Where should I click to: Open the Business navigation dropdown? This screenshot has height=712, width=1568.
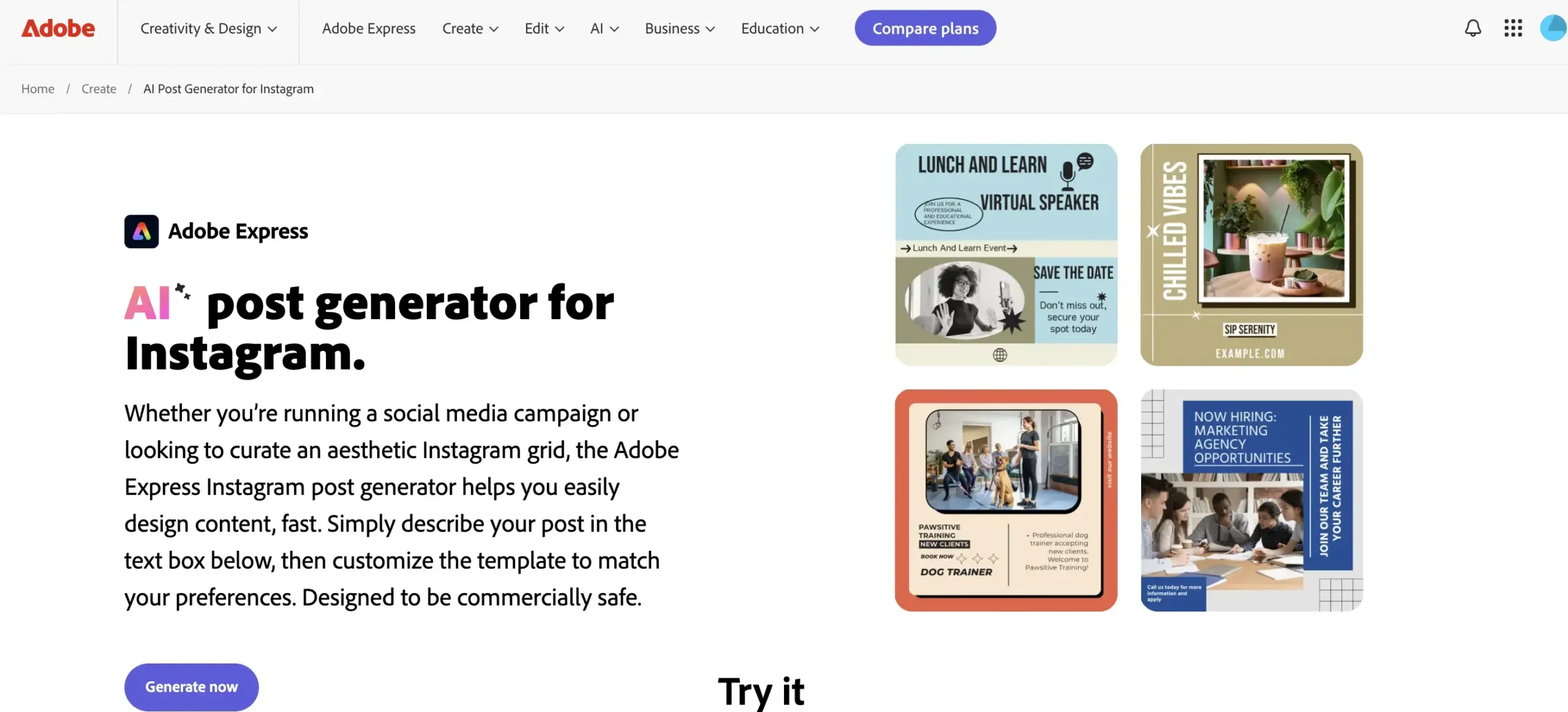(680, 27)
